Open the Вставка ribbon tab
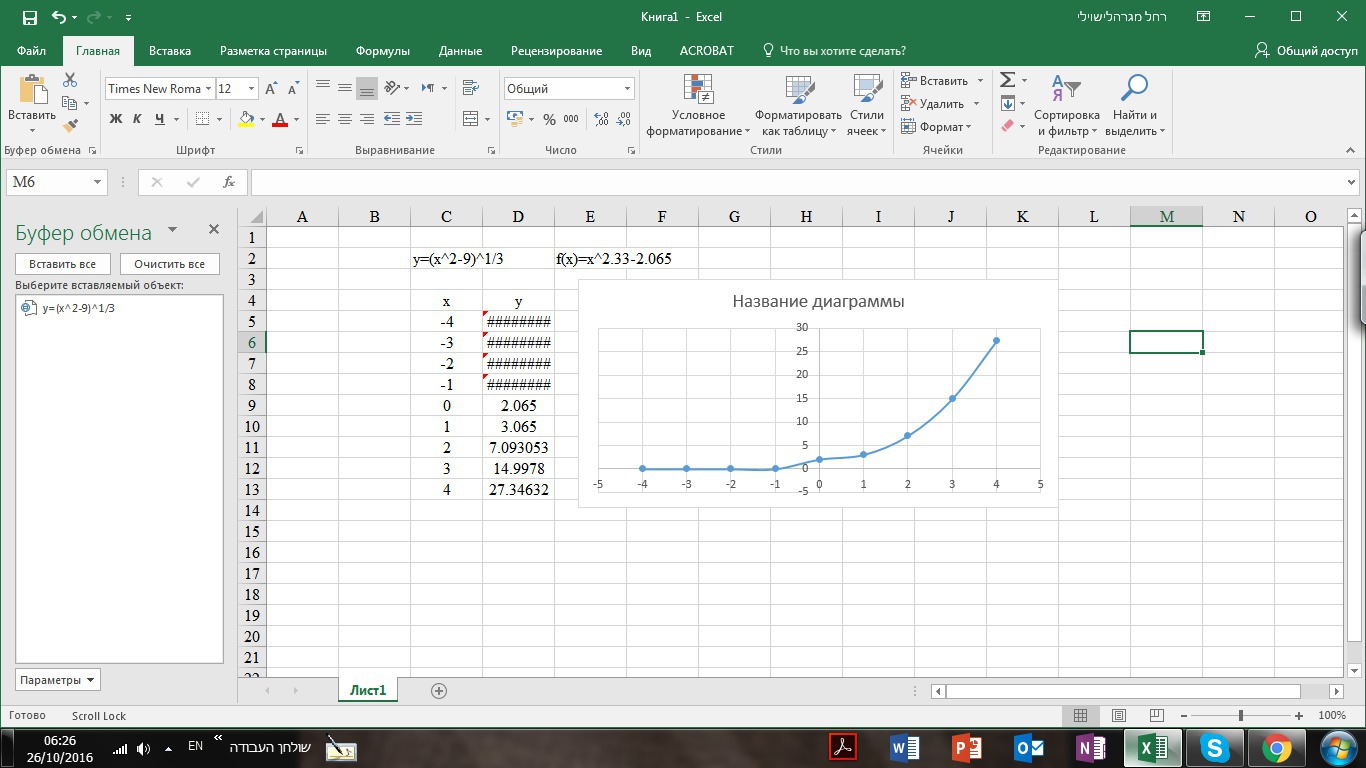1366x768 pixels. (170, 51)
